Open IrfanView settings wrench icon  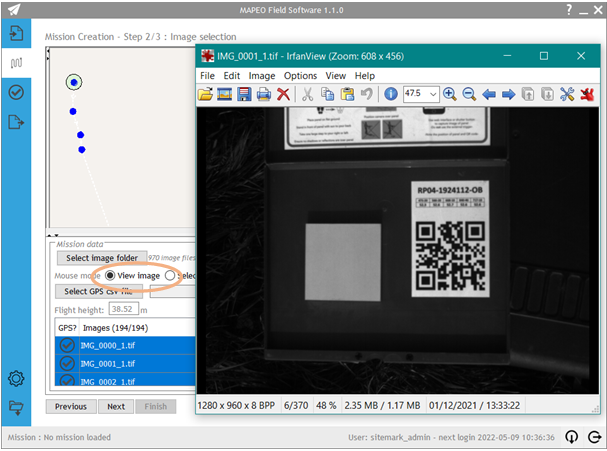point(567,94)
